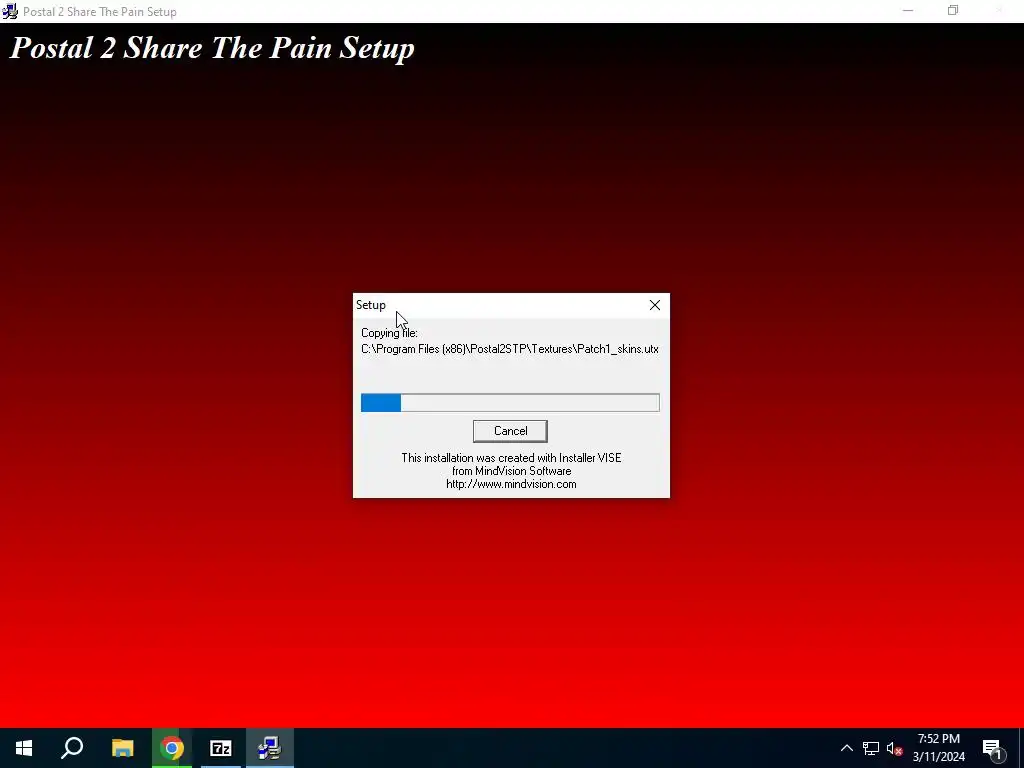Click the Setup dialog title
Viewport: 1024px width, 768px height.
[x=371, y=305]
